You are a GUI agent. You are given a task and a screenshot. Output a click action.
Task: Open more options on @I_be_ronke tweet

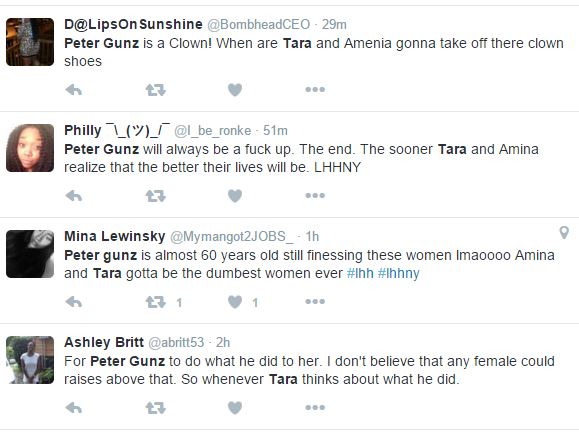click(x=315, y=195)
